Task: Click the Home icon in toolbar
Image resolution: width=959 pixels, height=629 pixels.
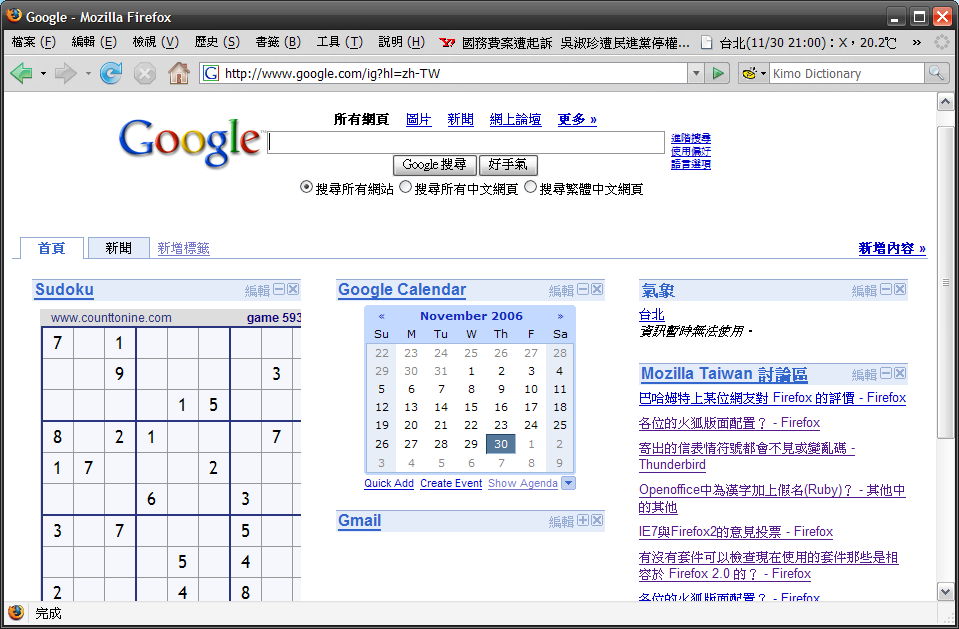Action: click(x=178, y=73)
